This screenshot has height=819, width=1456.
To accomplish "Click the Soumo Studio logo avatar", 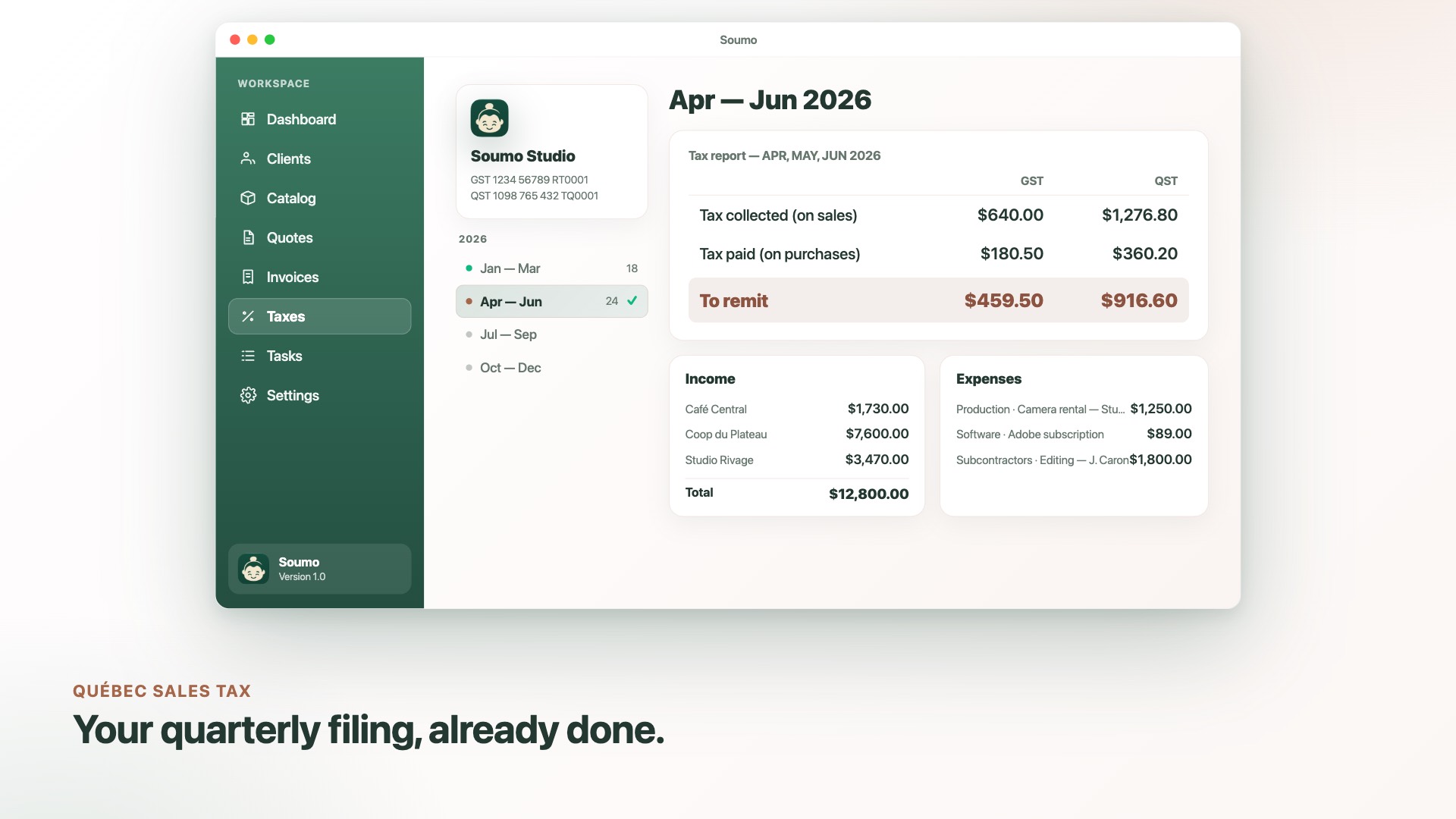I will [x=489, y=118].
